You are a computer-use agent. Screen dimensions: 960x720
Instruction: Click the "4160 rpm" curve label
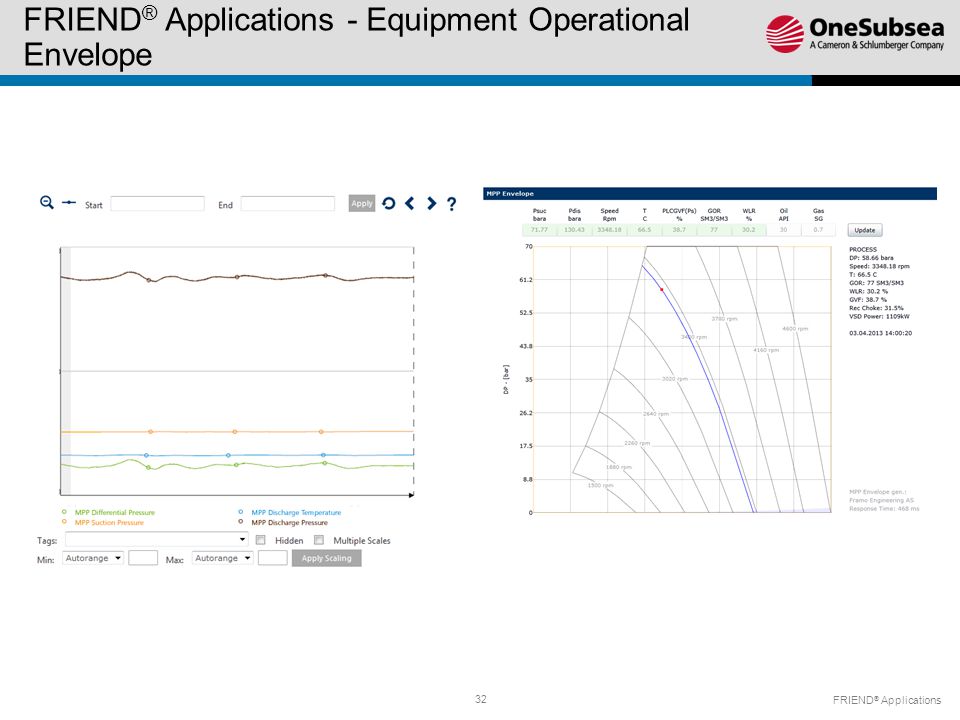pos(766,350)
